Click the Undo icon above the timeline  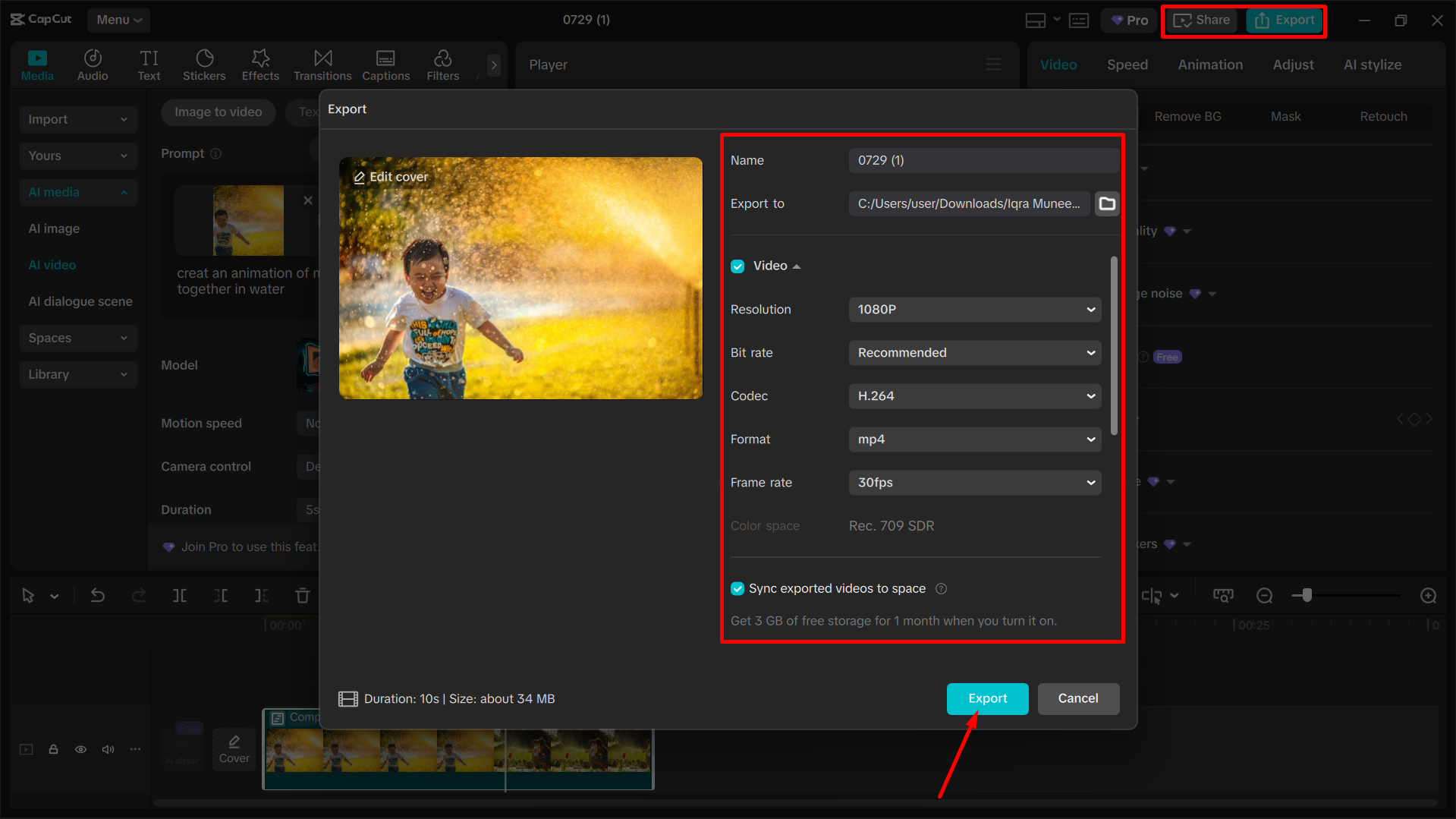click(x=98, y=595)
